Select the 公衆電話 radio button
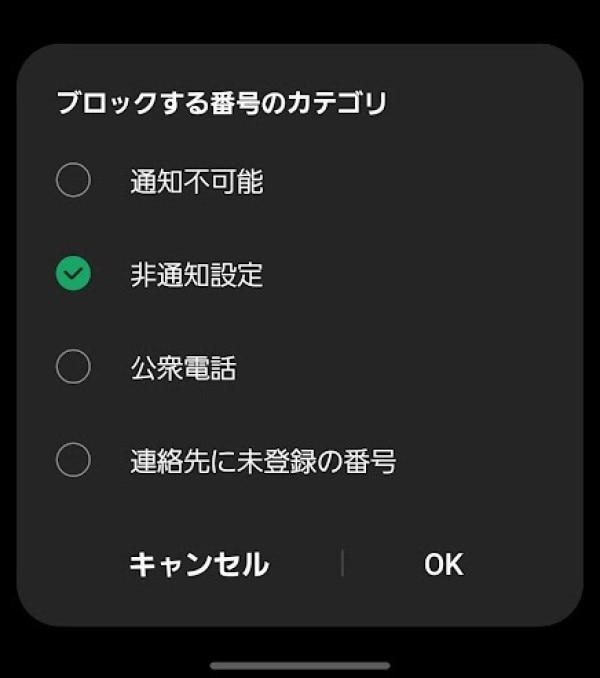Viewport: 600px width, 678px height. point(73,367)
